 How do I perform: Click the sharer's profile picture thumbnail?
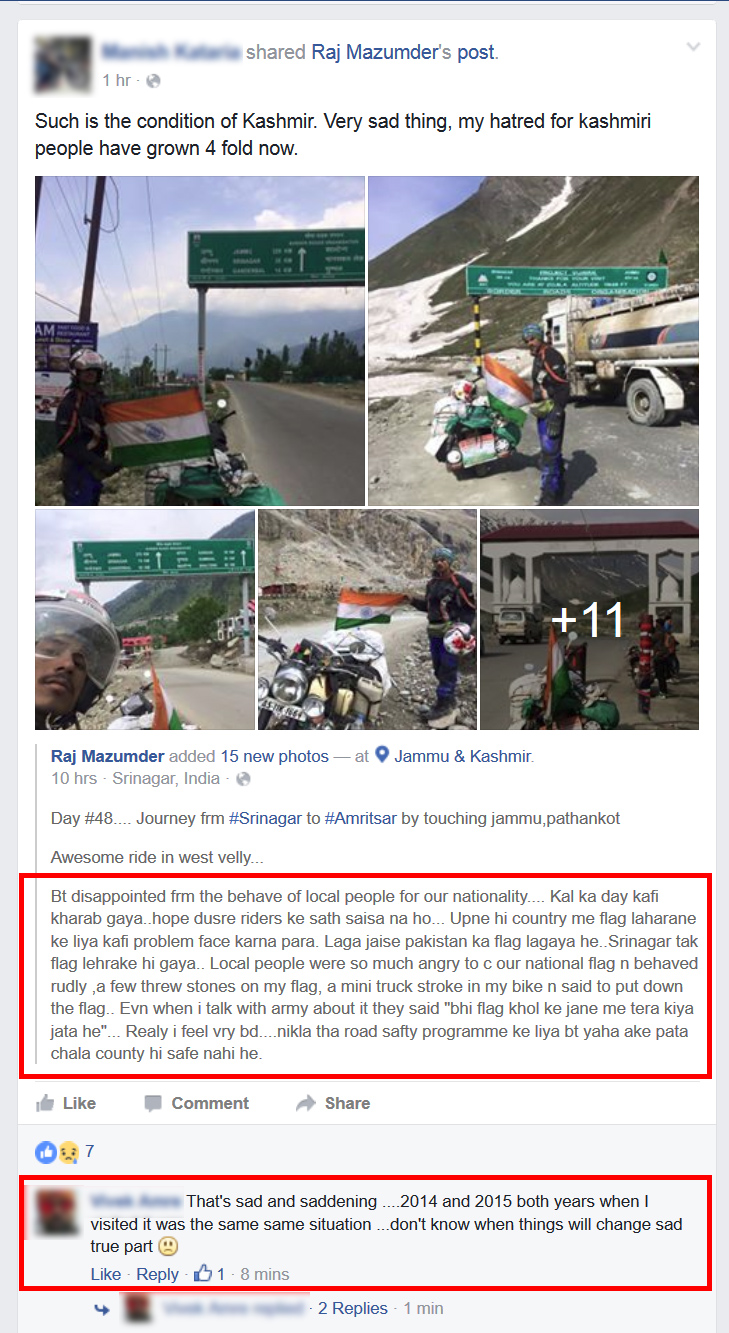[62, 64]
